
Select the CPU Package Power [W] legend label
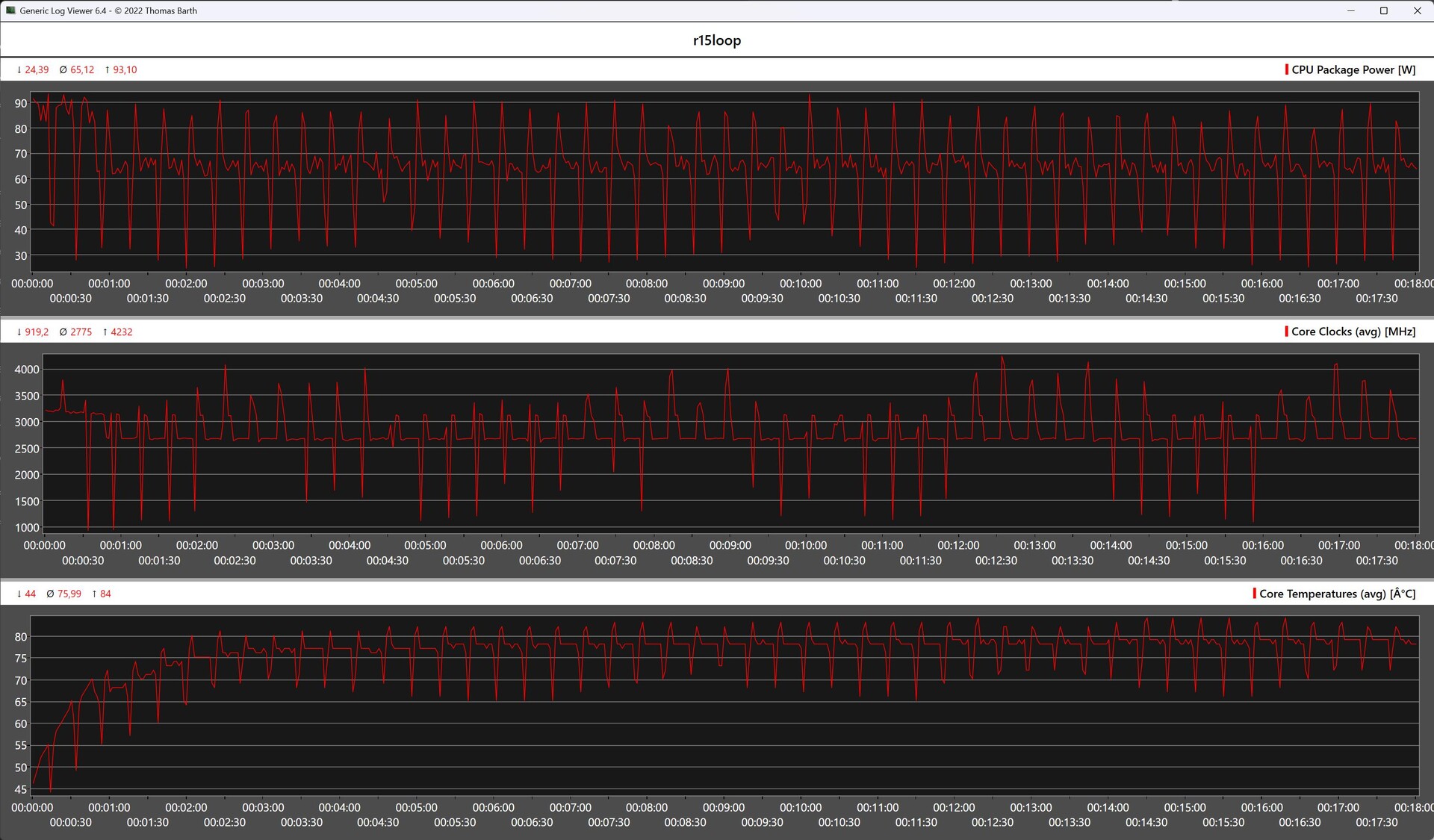1353,69
